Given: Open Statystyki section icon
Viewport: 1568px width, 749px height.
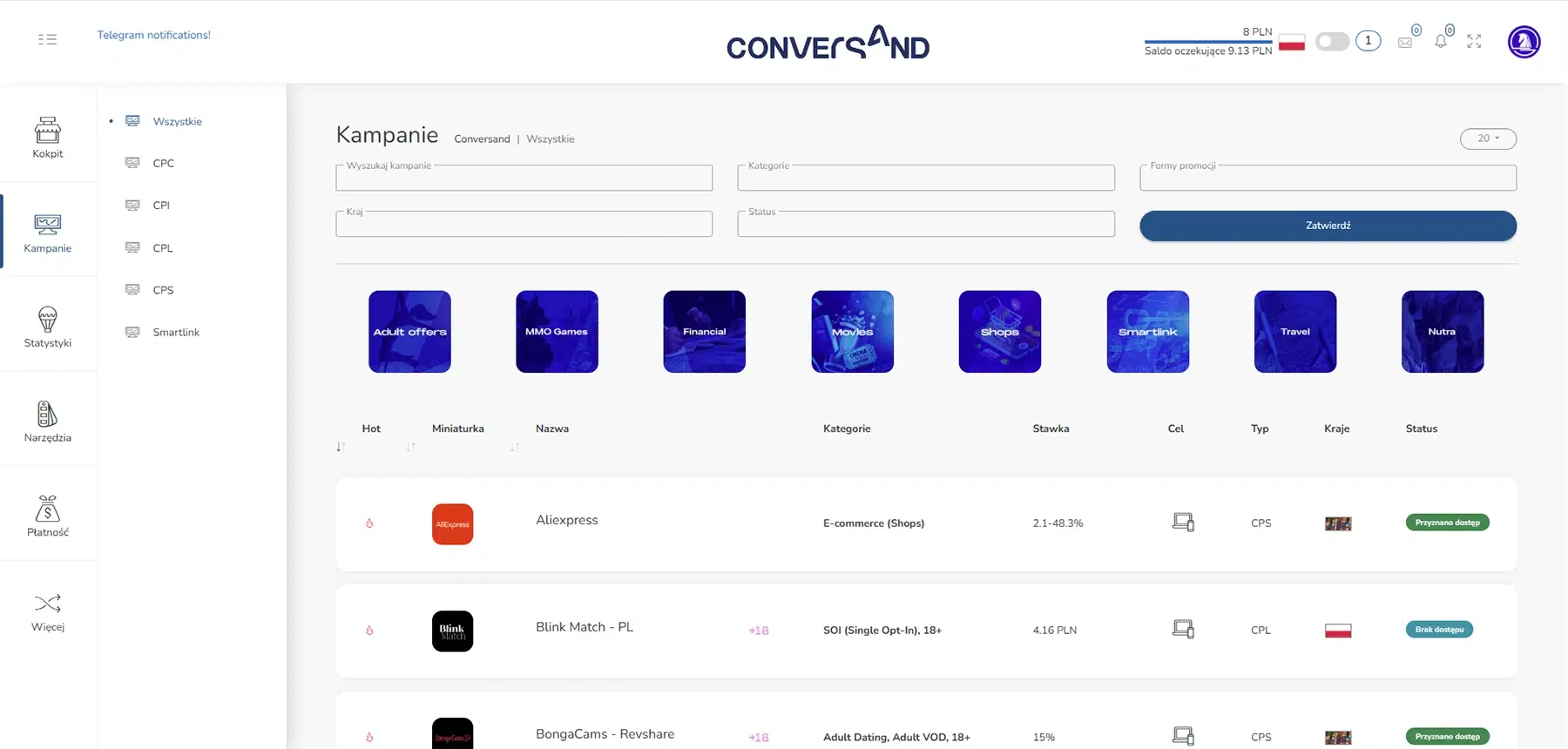Looking at the screenshot, I should 48,319.
